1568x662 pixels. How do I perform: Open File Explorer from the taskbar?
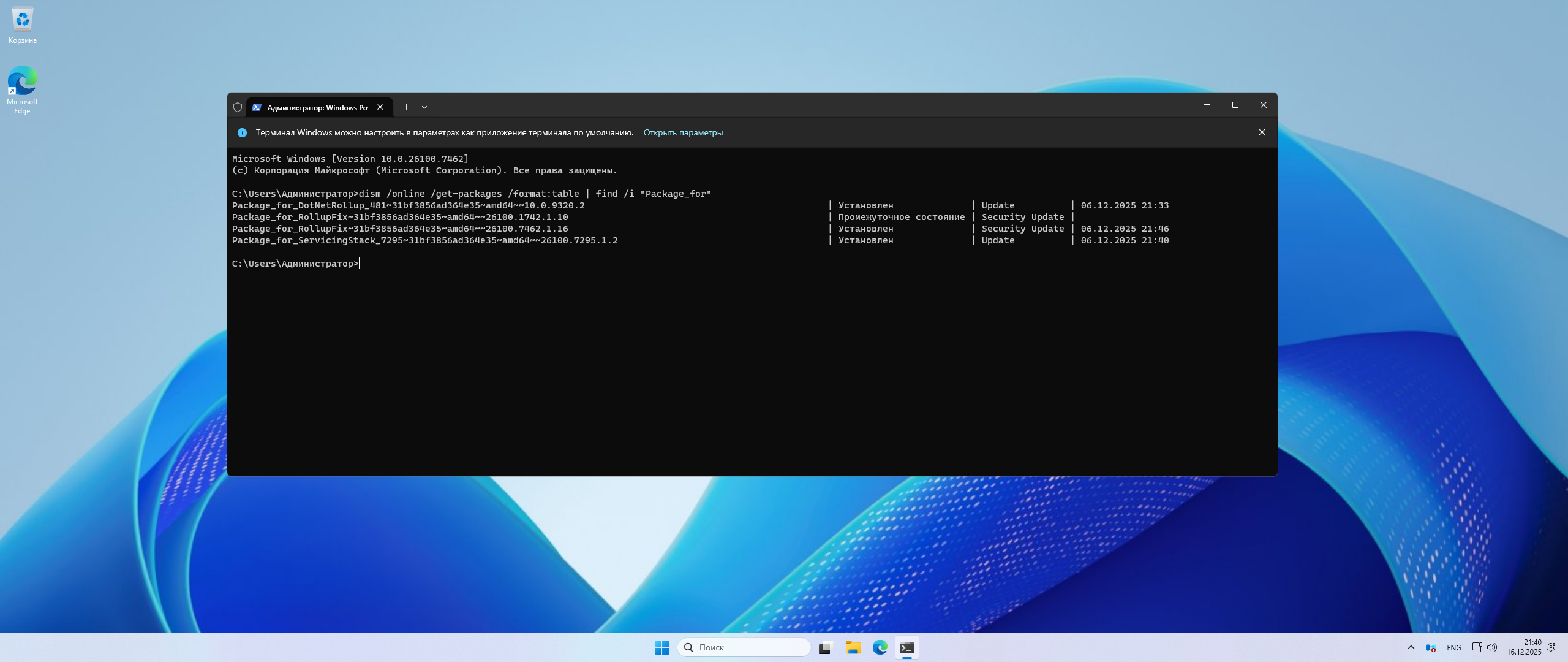coord(853,647)
